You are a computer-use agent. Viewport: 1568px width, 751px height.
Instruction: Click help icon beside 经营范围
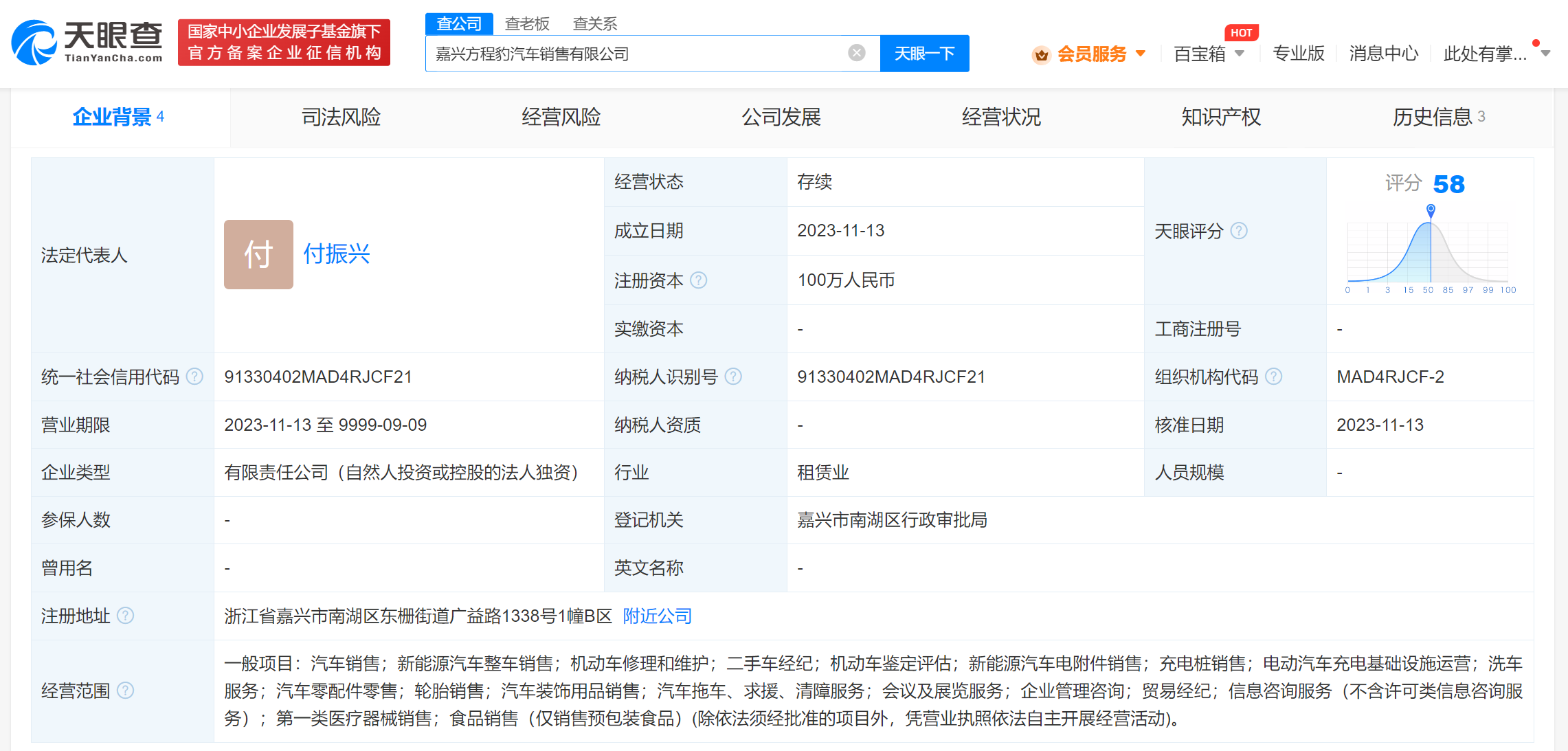click(x=125, y=691)
